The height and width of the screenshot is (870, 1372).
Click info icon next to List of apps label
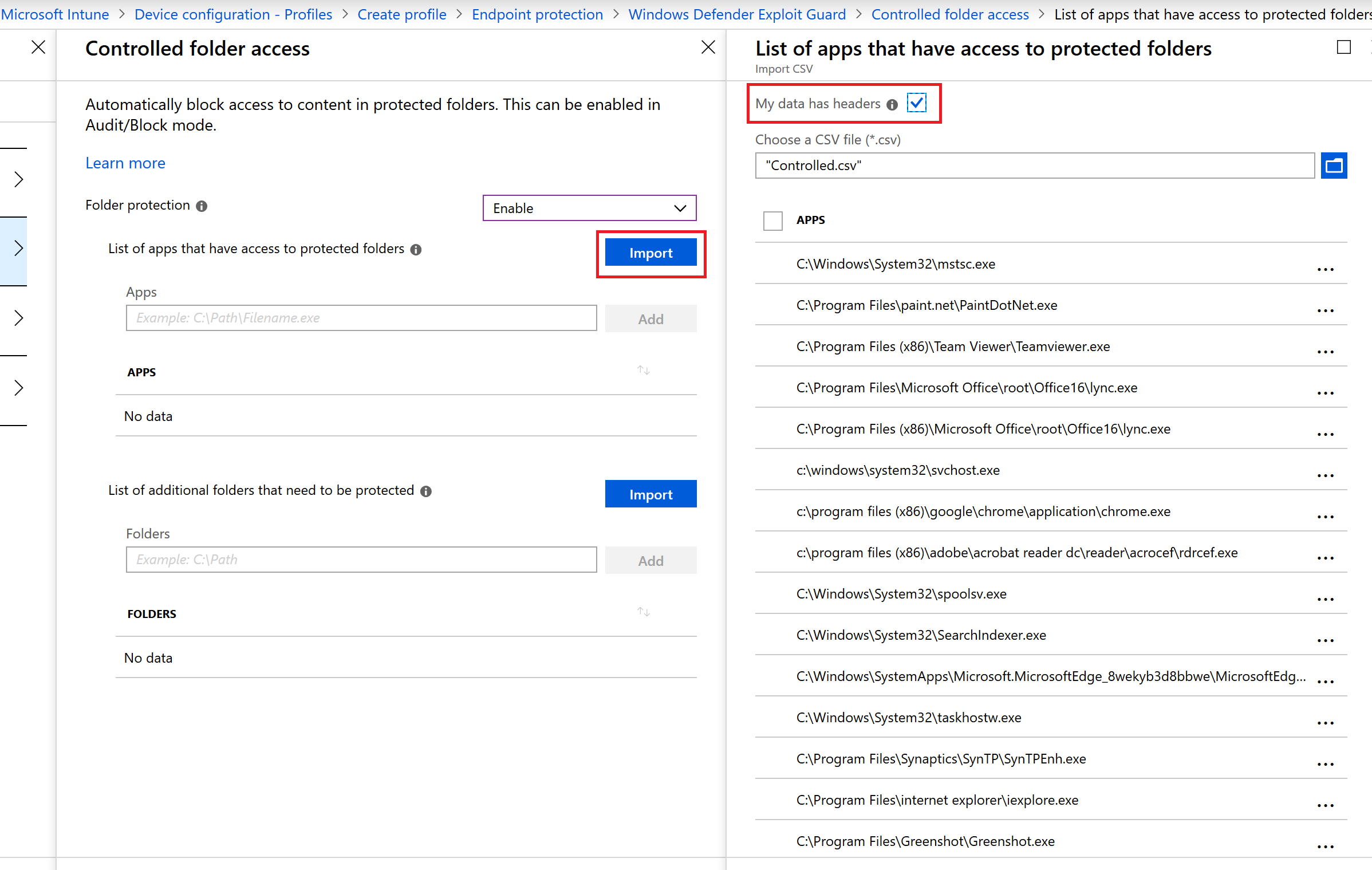click(x=416, y=250)
